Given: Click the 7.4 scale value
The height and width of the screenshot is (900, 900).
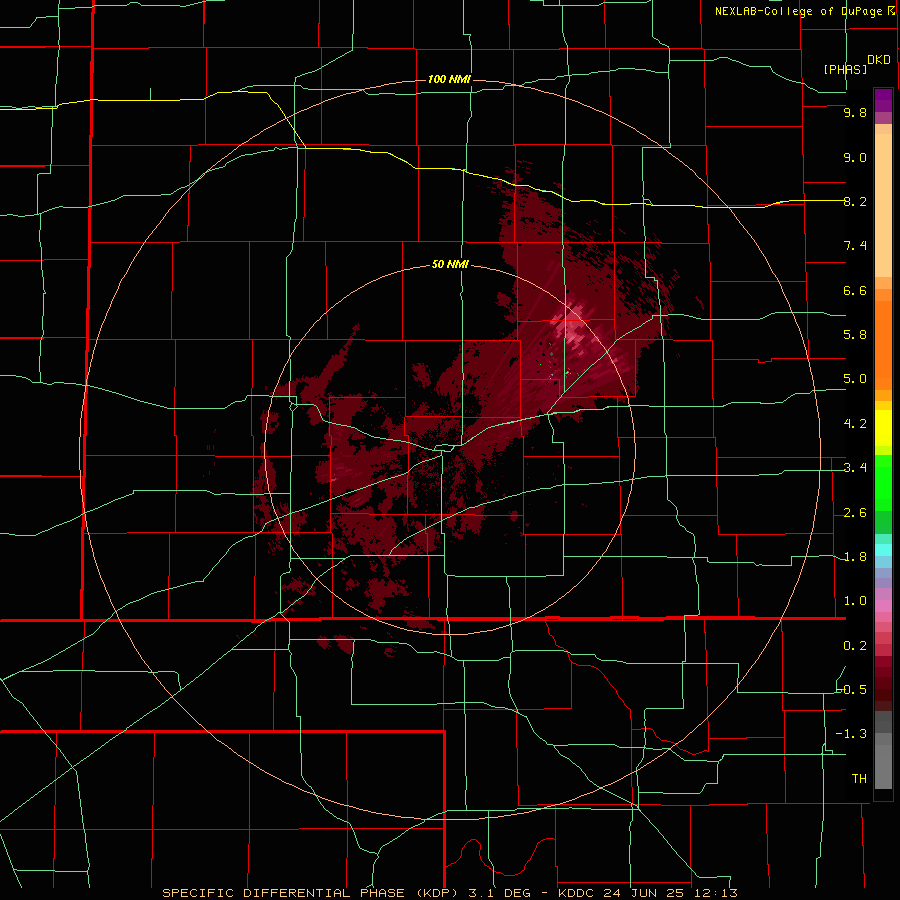Looking at the screenshot, I should tap(855, 246).
